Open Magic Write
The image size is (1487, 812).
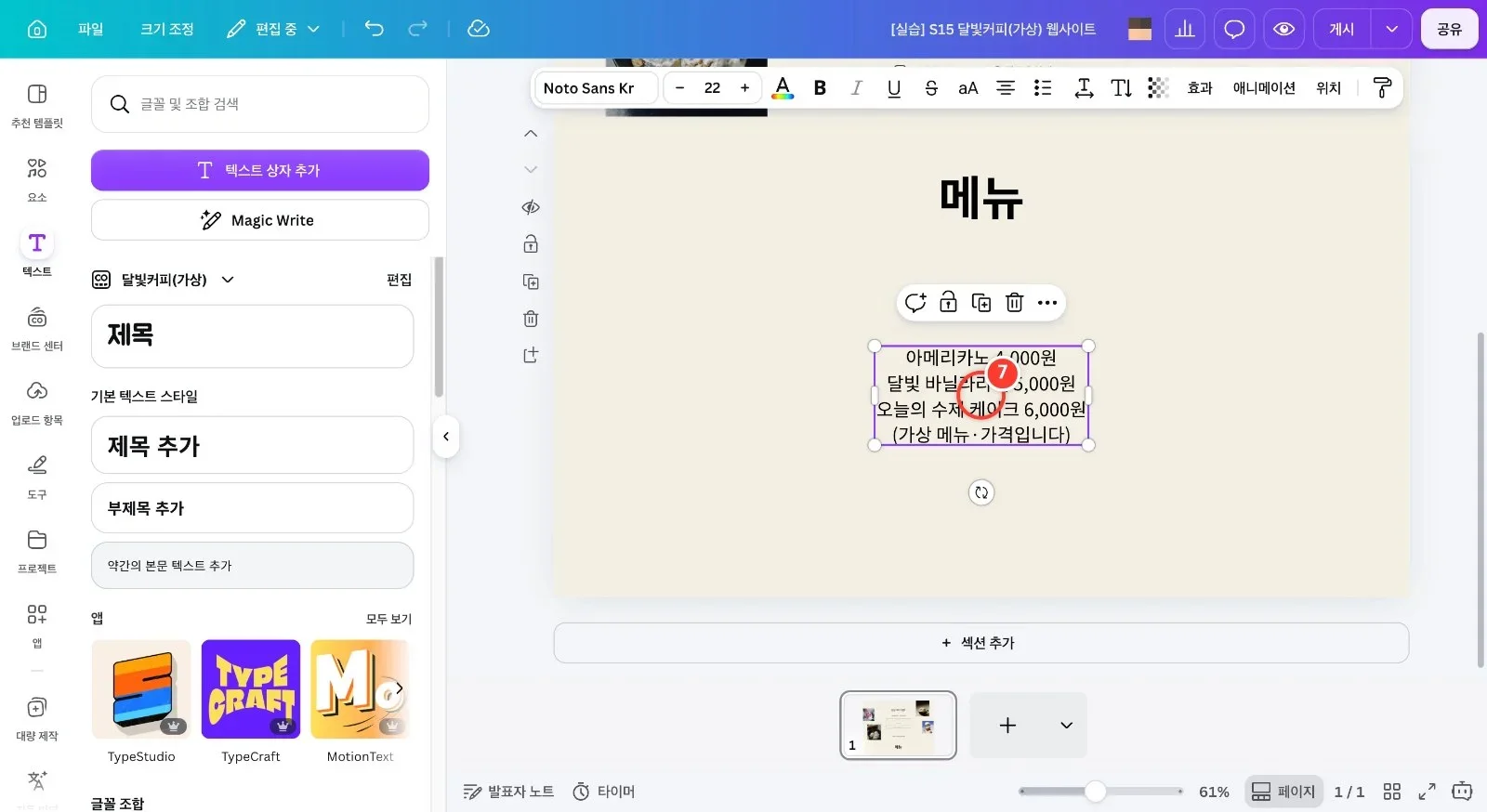(x=260, y=220)
